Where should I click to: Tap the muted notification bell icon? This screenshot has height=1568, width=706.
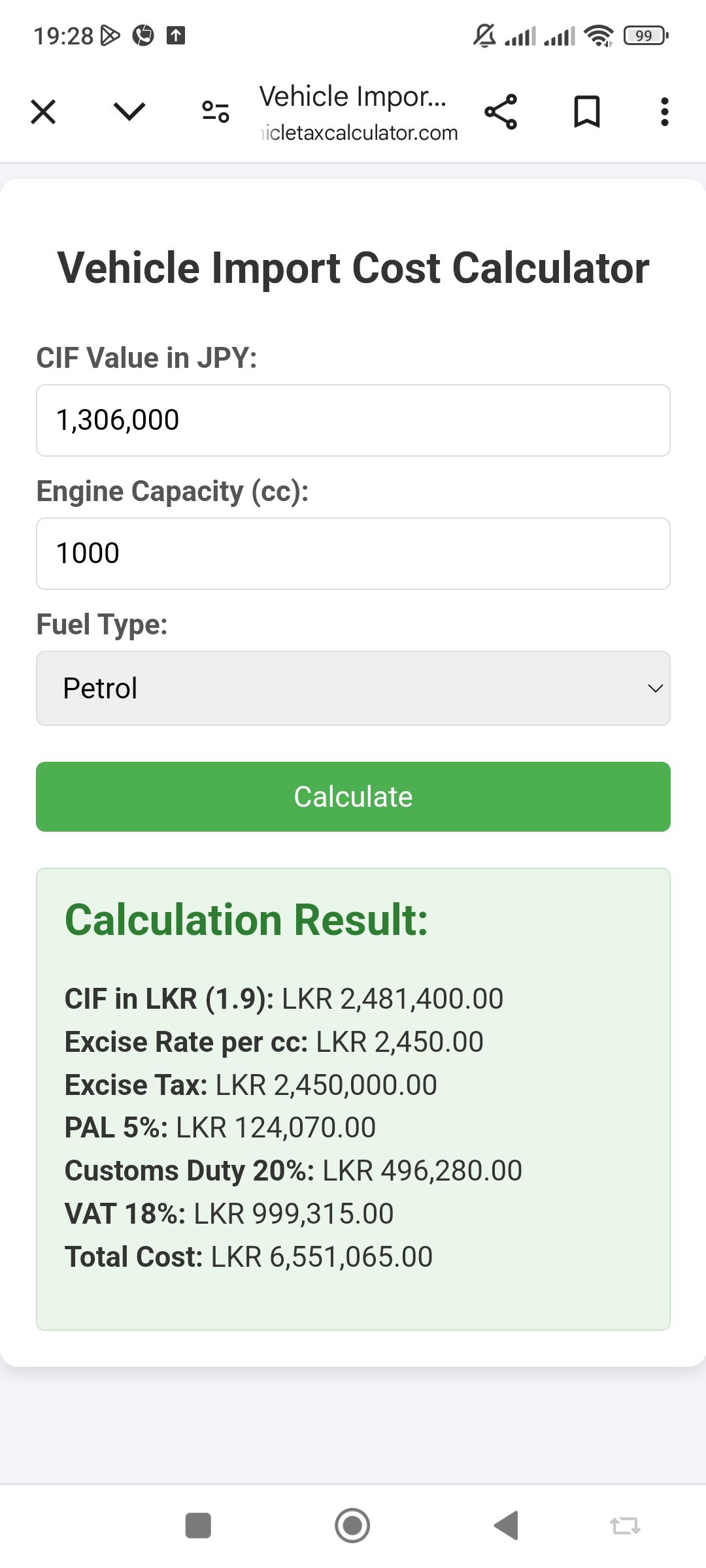(x=484, y=35)
